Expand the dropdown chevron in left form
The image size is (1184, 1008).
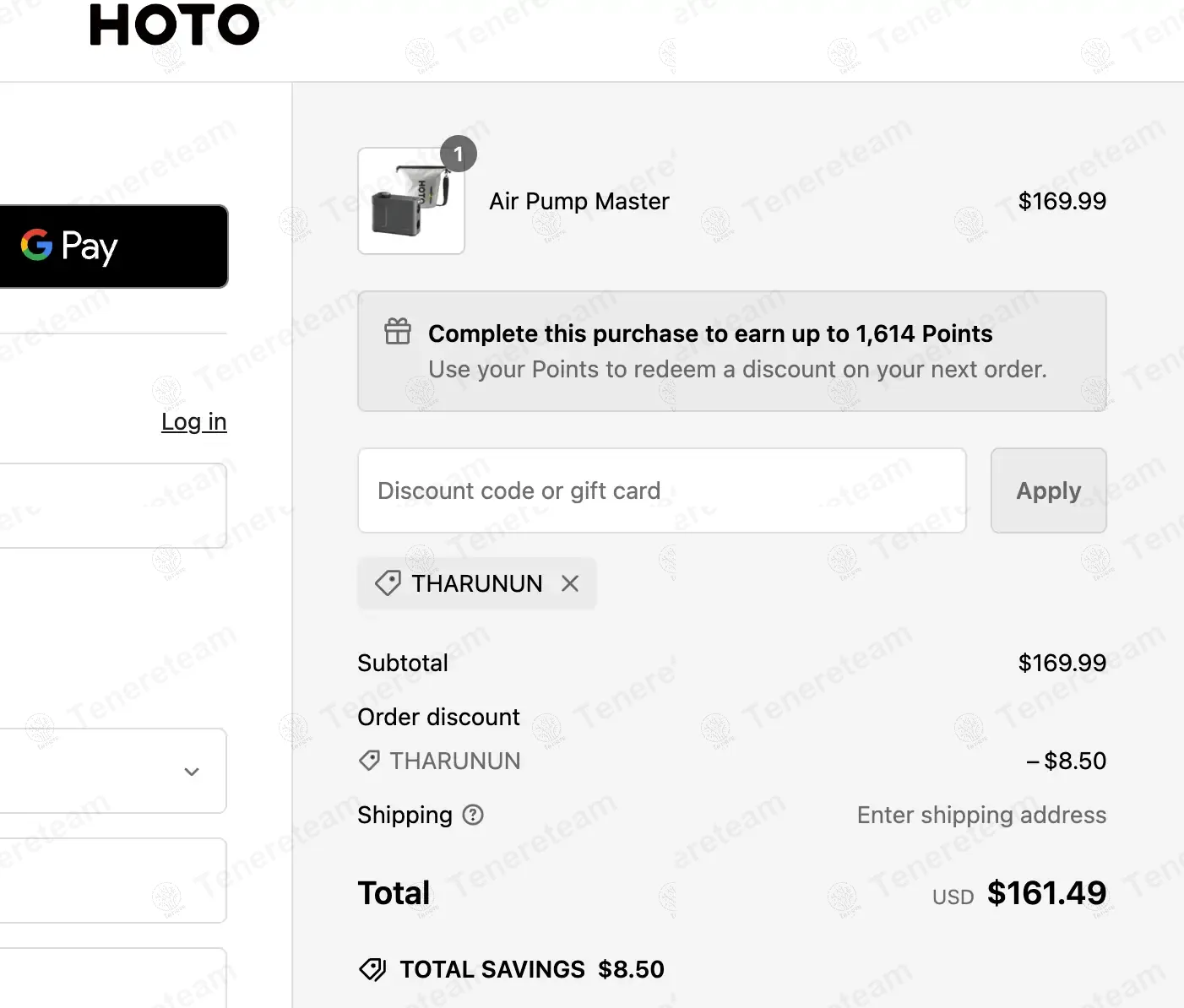[x=192, y=772]
